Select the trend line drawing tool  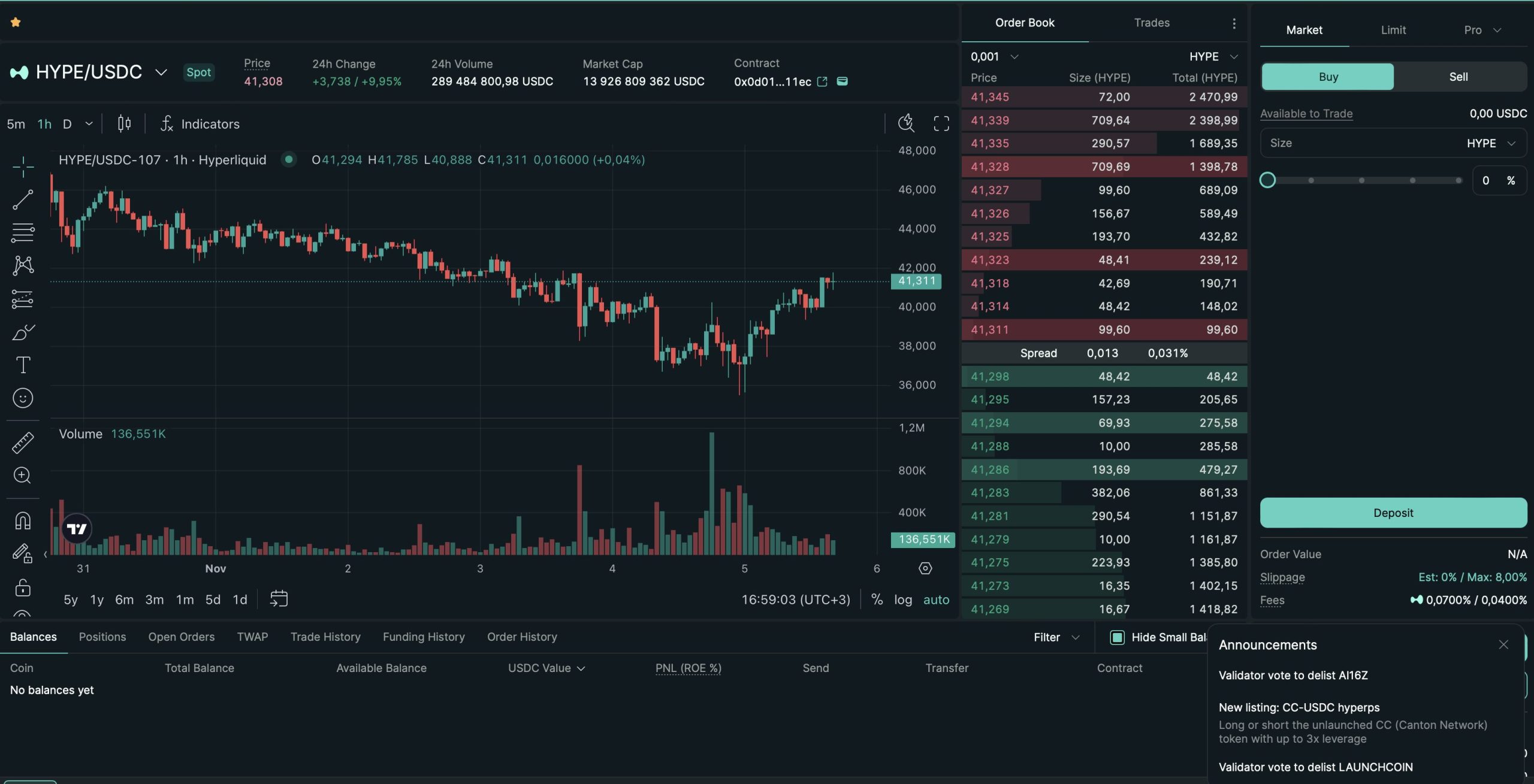(x=23, y=199)
